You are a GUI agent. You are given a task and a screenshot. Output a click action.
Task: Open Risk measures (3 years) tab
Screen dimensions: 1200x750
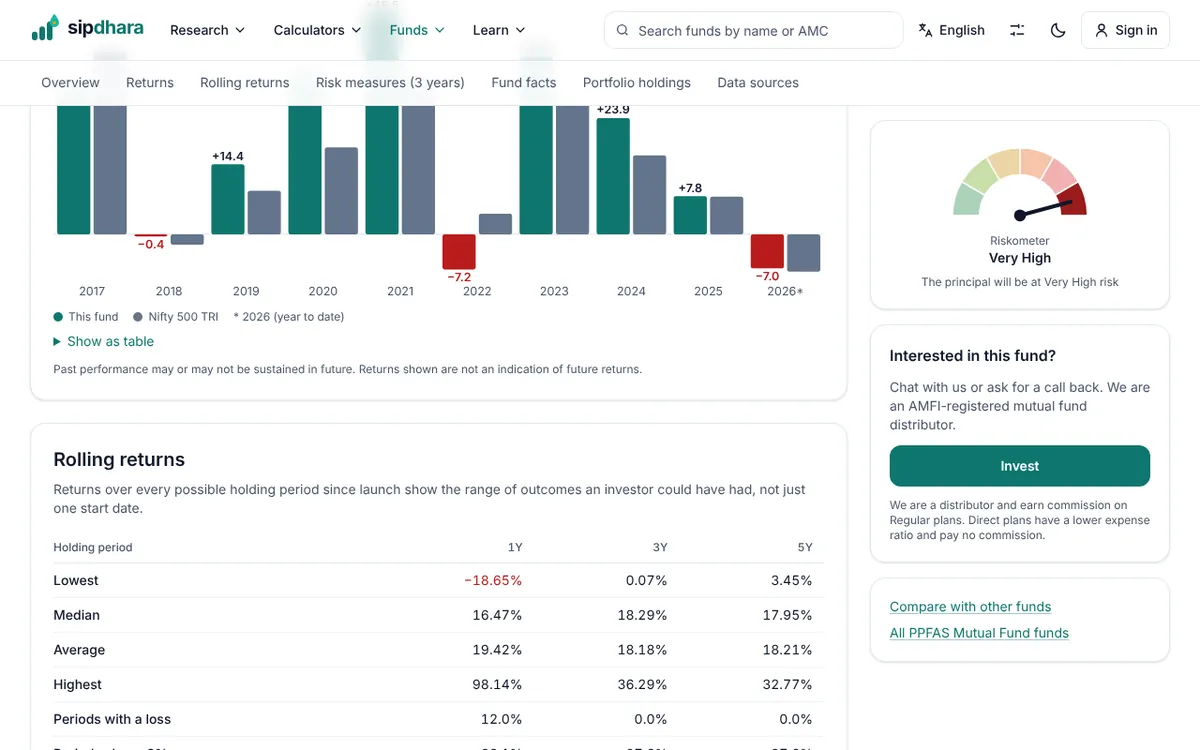pos(390,82)
